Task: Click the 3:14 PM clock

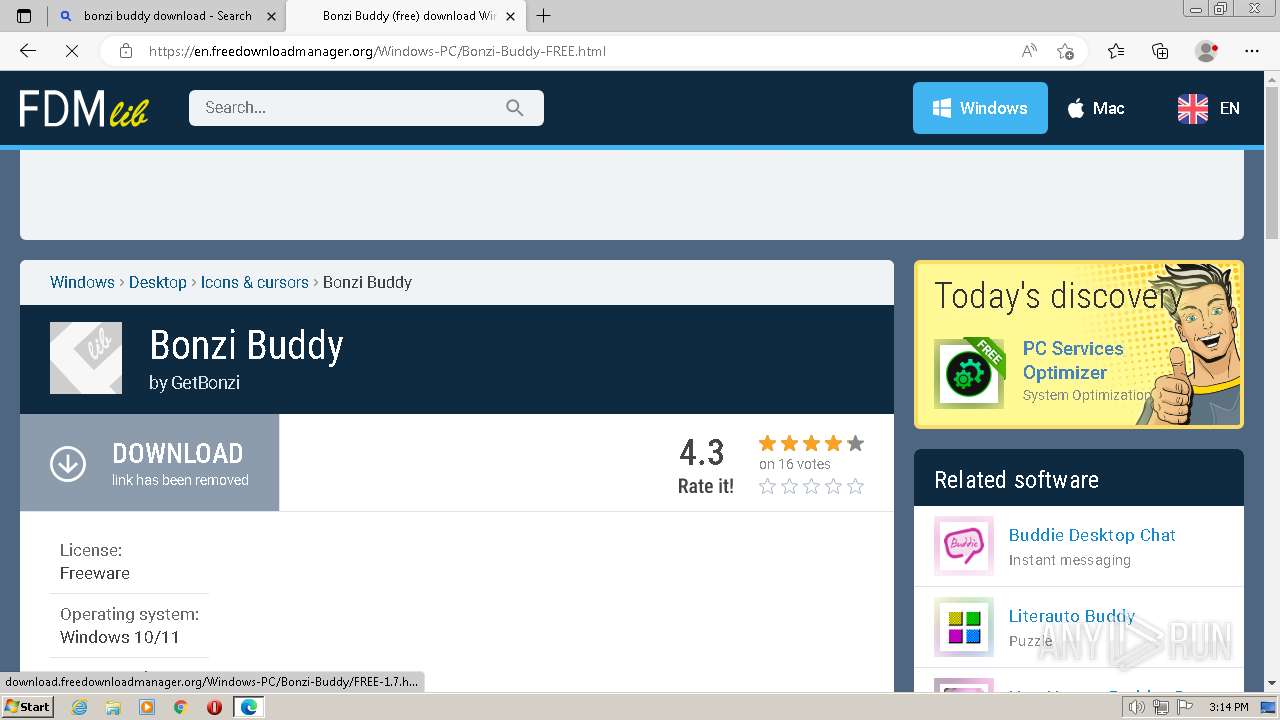Action: [1229, 707]
